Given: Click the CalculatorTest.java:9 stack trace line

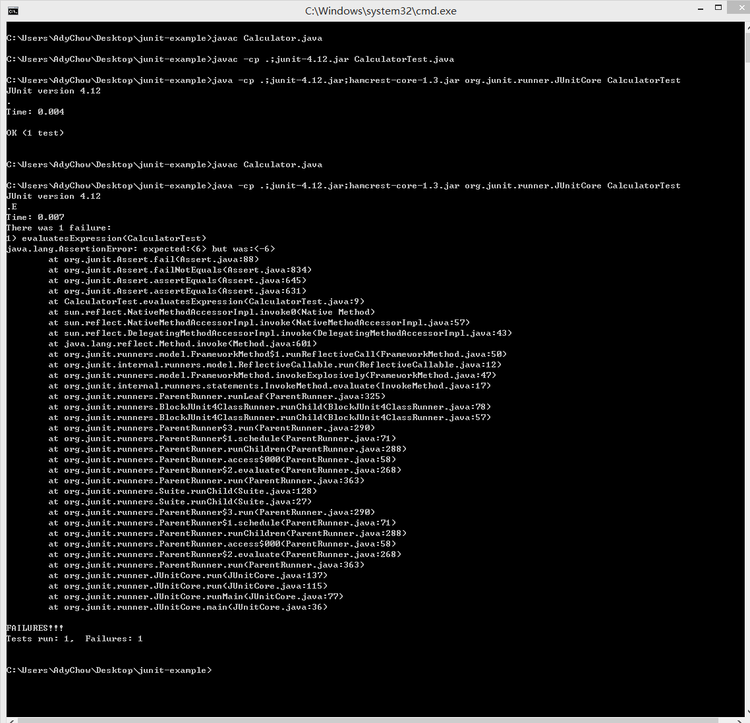Looking at the screenshot, I should pyautogui.click(x=206, y=301).
